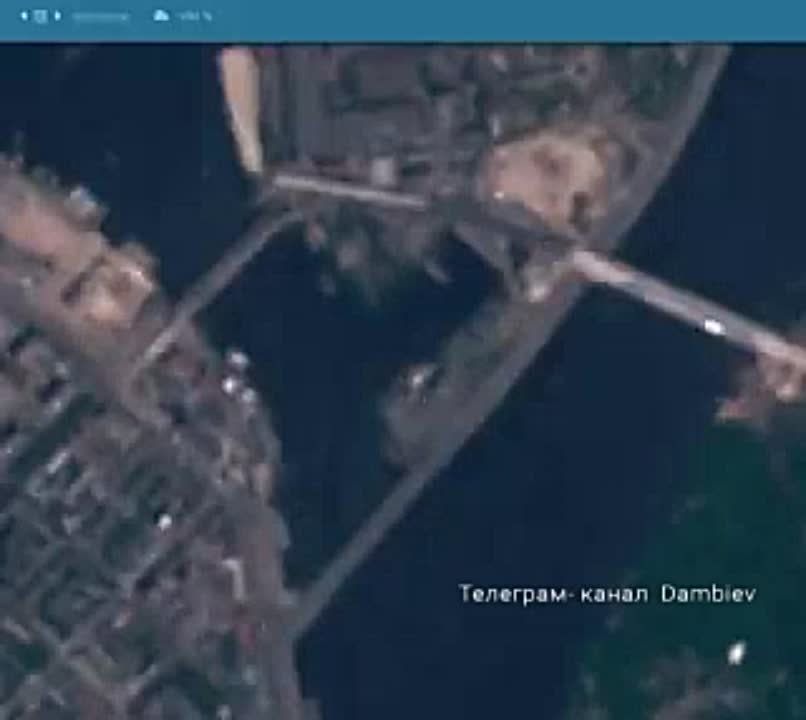Image resolution: width=806 pixels, height=720 pixels.
Task: Click the light horizontal road across the peninsula
Action: pos(350,191)
